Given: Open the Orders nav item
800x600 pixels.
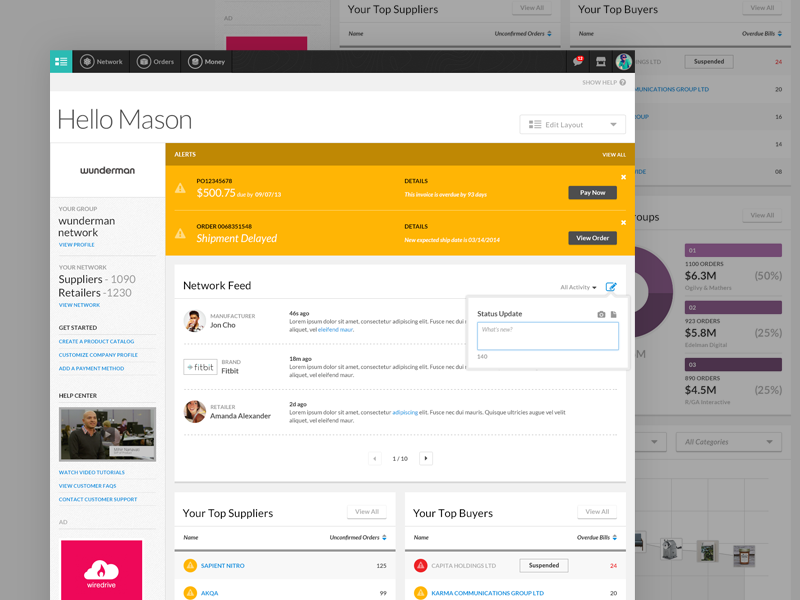Looking at the screenshot, I should pyautogui.click(x=155, y=62).
